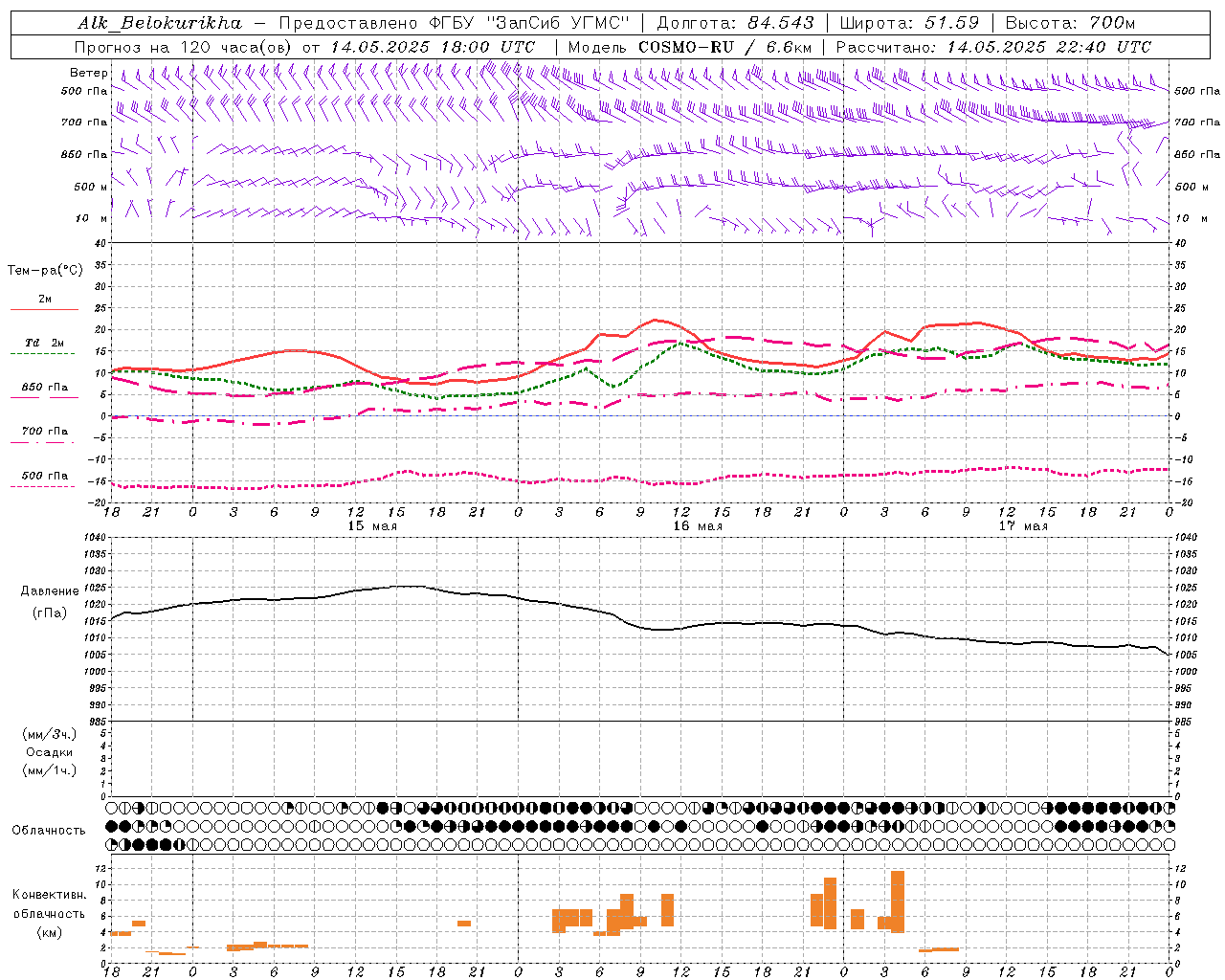
Task: Click the 1040 value on left pressure axis
Action: coord(93,538)
